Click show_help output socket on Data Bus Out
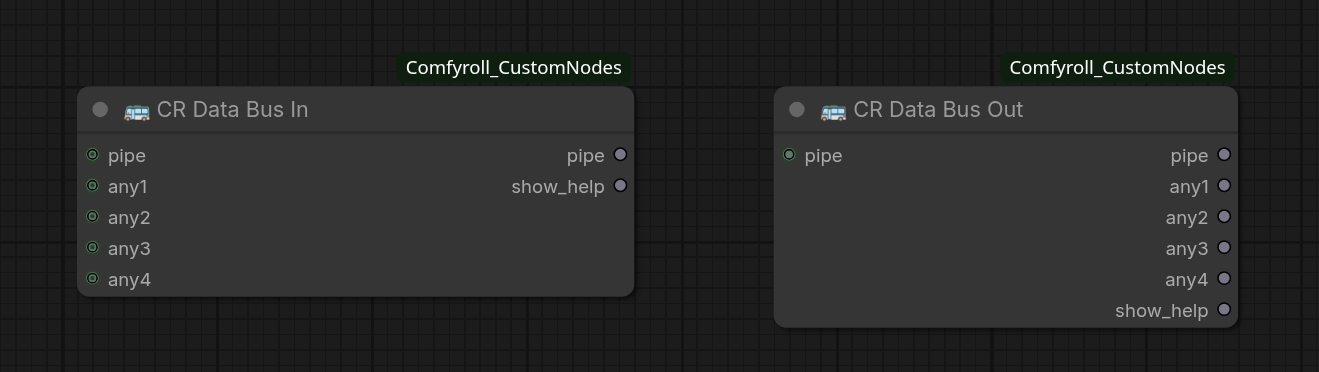Screen dimensions: 1319x372 click(x=1224, y=310)
